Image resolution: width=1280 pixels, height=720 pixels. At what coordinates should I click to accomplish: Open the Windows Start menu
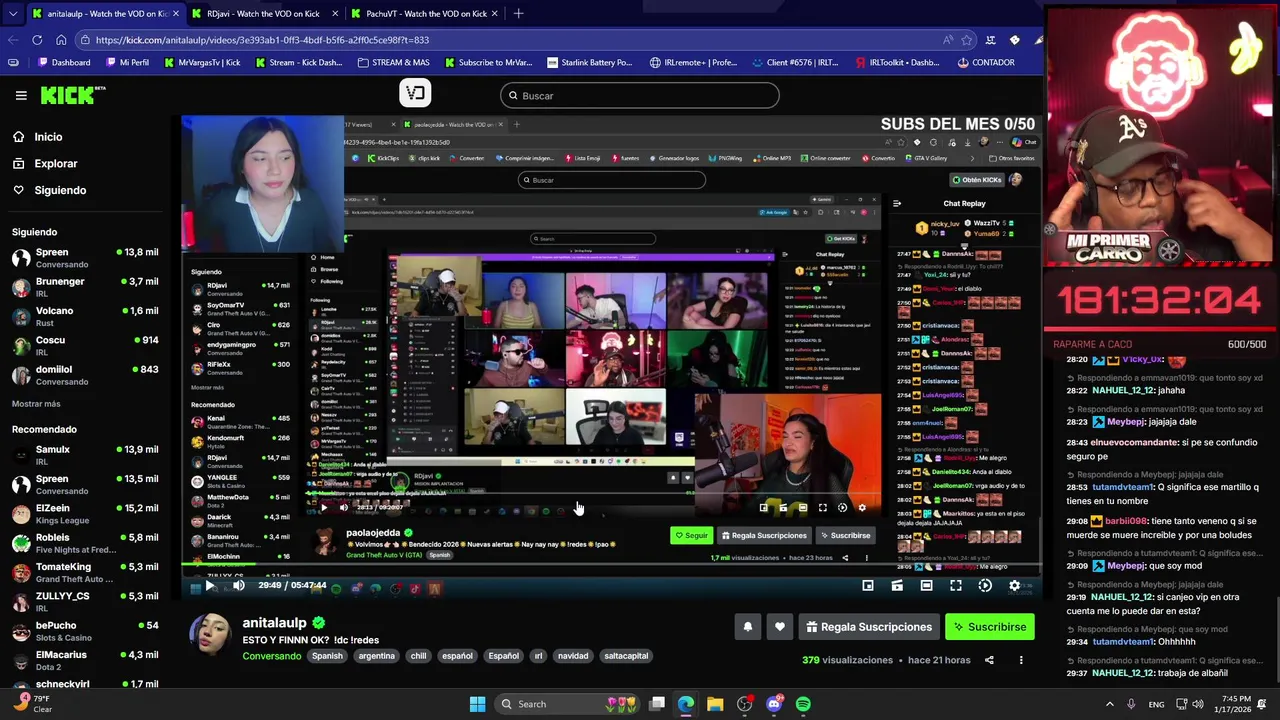tap(477, 704)
